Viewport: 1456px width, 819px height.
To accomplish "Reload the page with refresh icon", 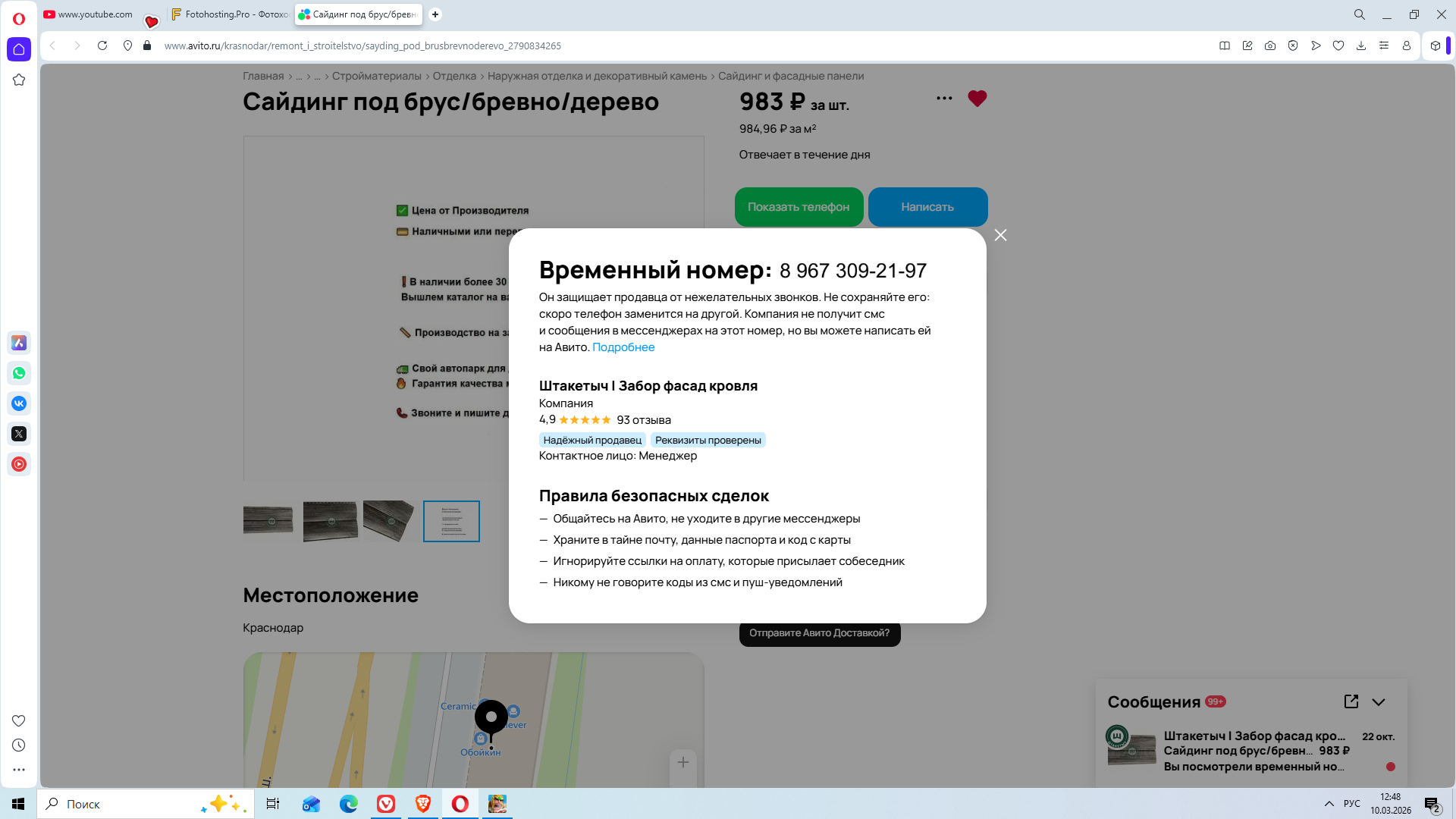I will pyautogui.click(x=102, y=45).
